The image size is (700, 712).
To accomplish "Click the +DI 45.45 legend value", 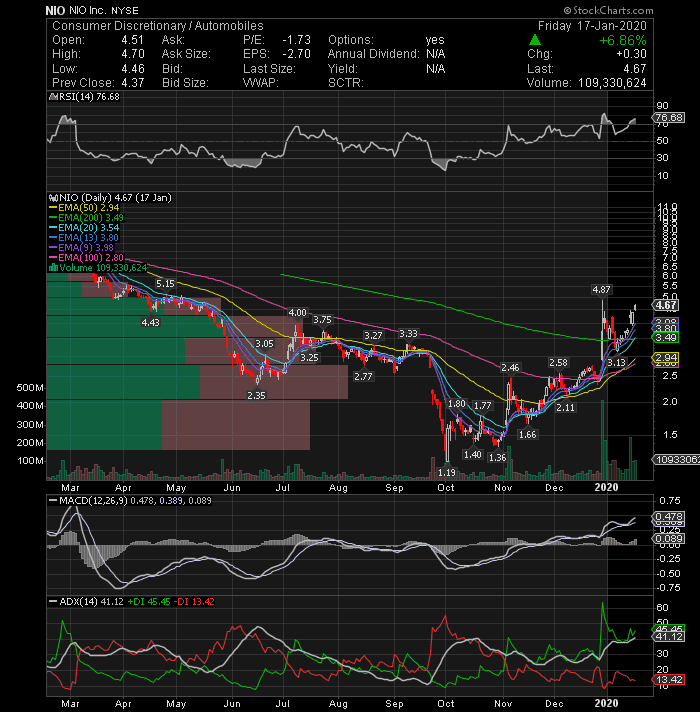I will point(149,602).
